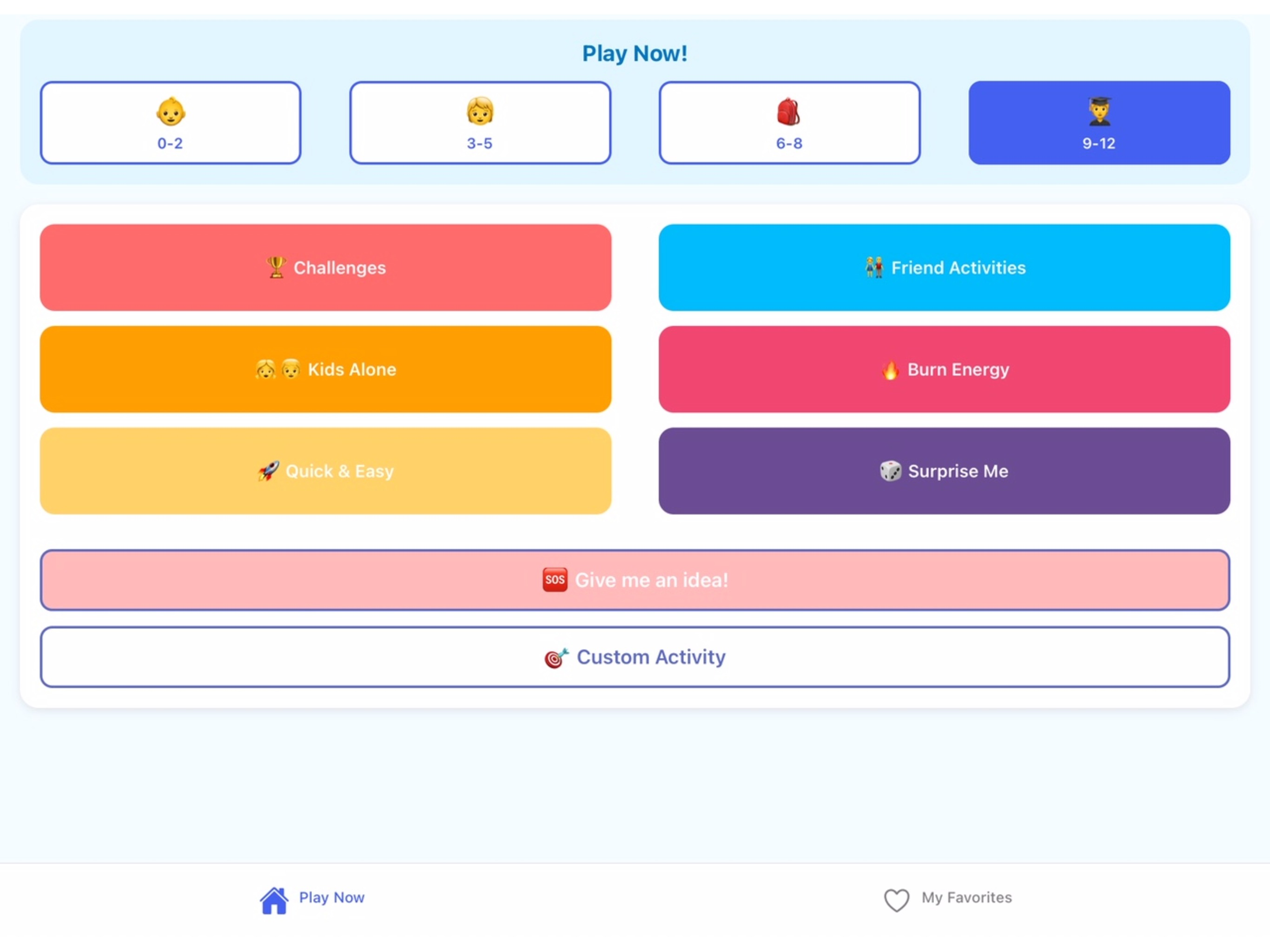Click the house icon in bottom bar
This screenshot has height=952, width=1270.
pyautogui.click(x=274, y=900)
